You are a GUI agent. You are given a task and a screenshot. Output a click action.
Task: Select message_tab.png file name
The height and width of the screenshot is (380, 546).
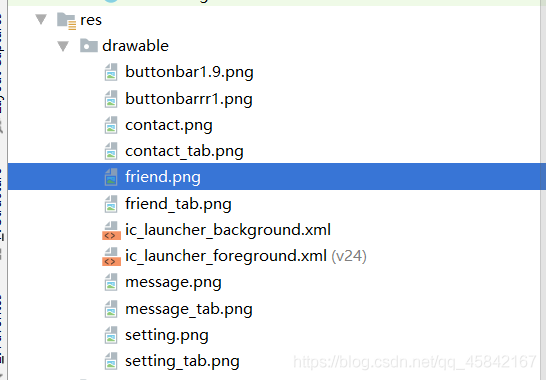click(189, 310)
